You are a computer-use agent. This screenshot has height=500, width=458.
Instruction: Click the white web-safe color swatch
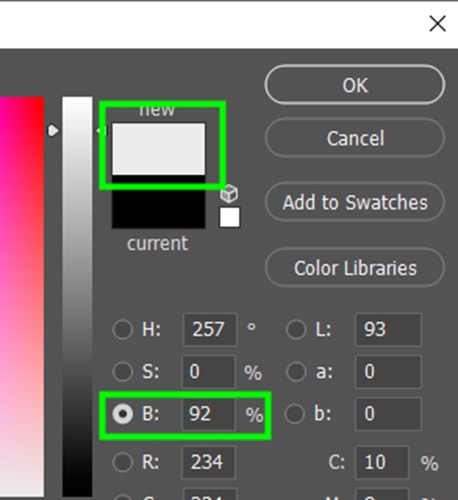click(229, 217)
